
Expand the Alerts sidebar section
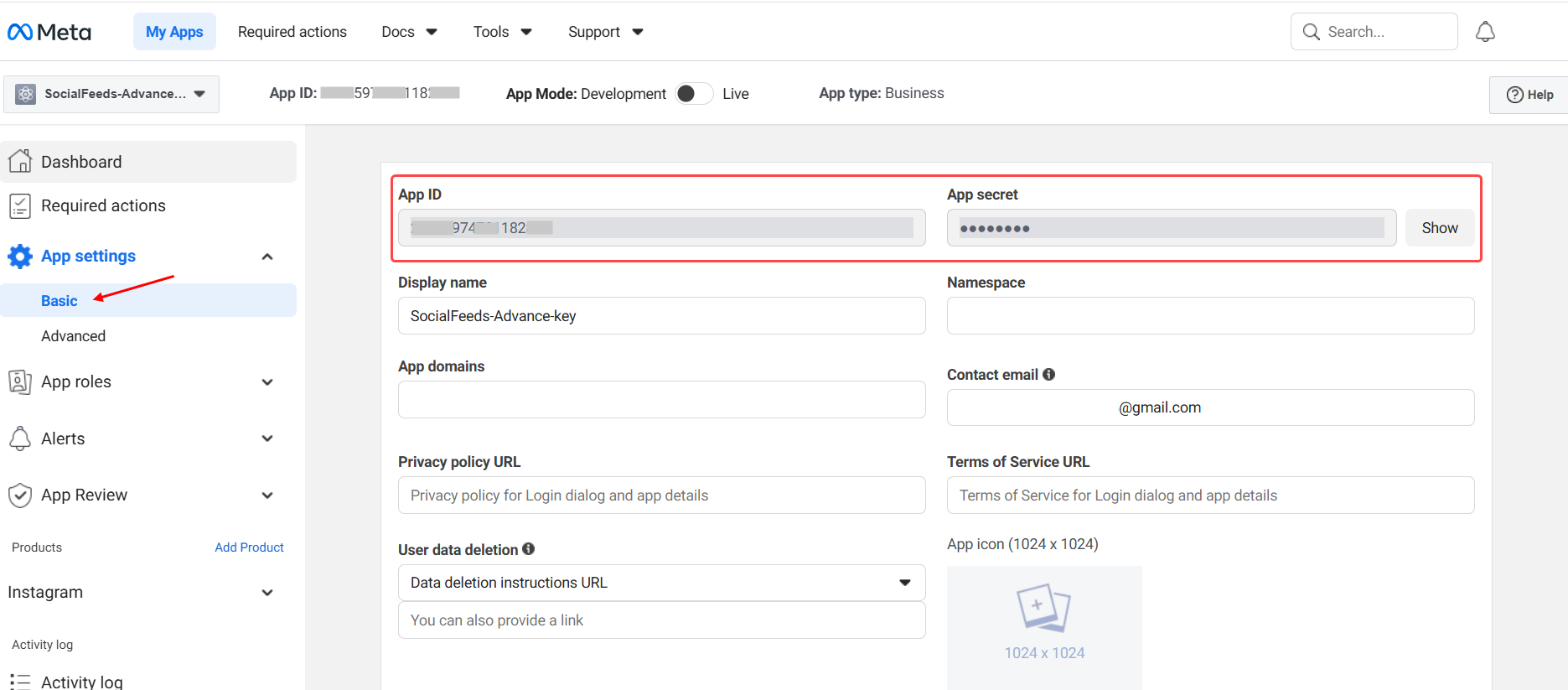267,438
